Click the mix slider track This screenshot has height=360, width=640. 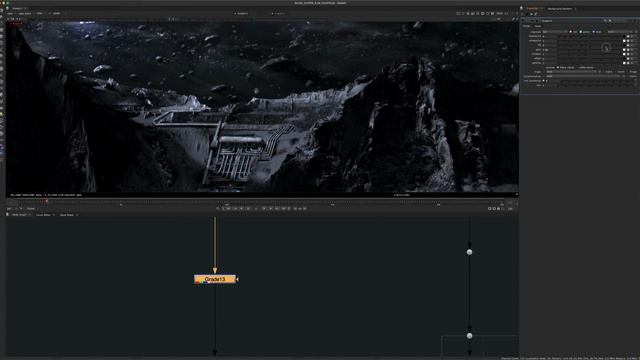(597, 85)
